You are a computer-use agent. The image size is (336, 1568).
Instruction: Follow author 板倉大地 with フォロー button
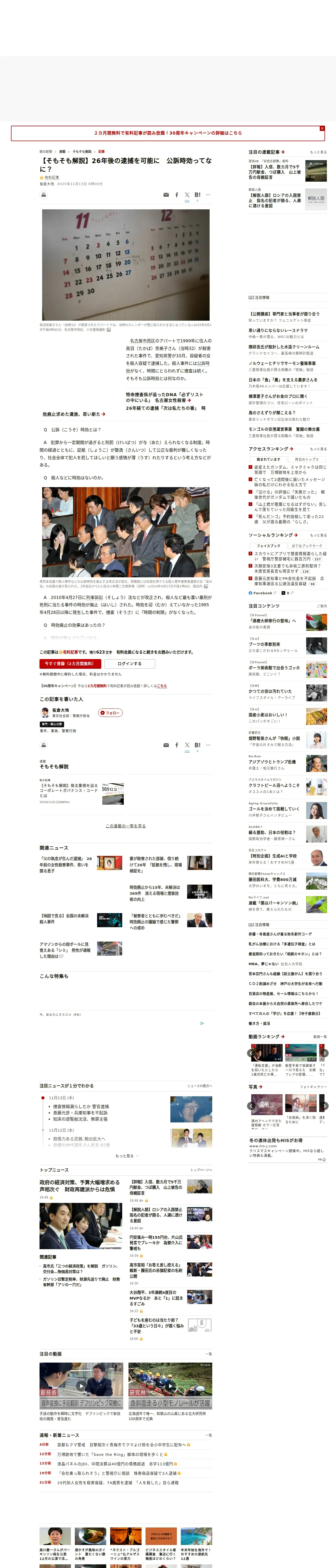tap(110, 713)
